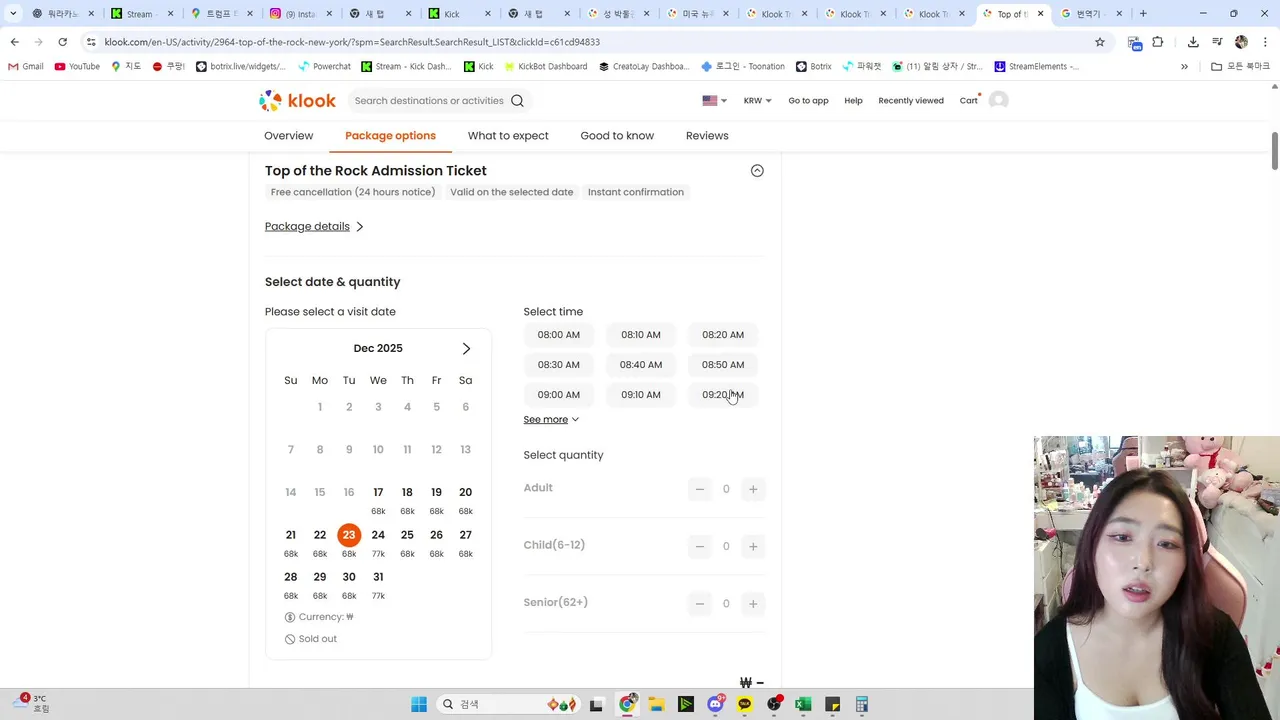Reload the page
The image size is (1280, 720).
click(62, 42)
